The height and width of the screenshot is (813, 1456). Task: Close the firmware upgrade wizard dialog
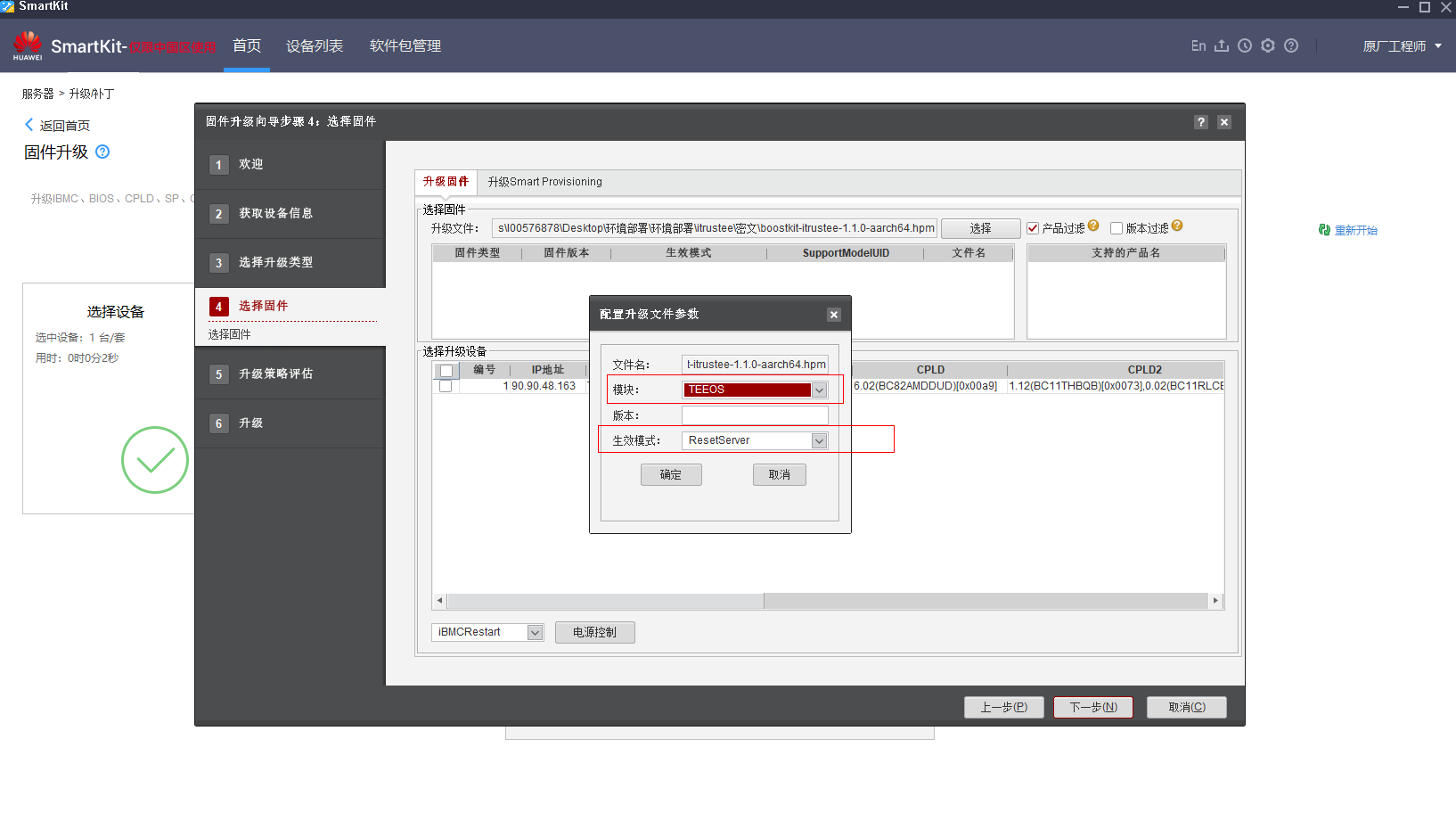[1224, 122]
